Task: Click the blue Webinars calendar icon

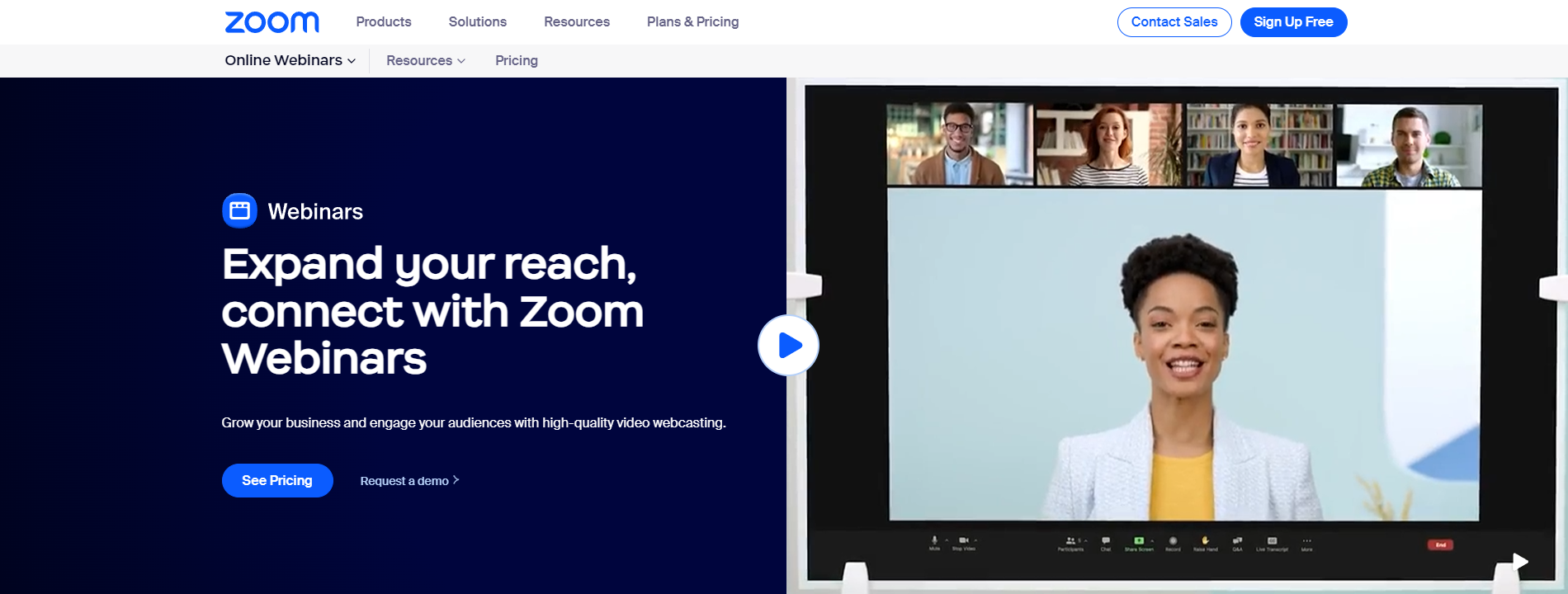Action: point(239,210)
